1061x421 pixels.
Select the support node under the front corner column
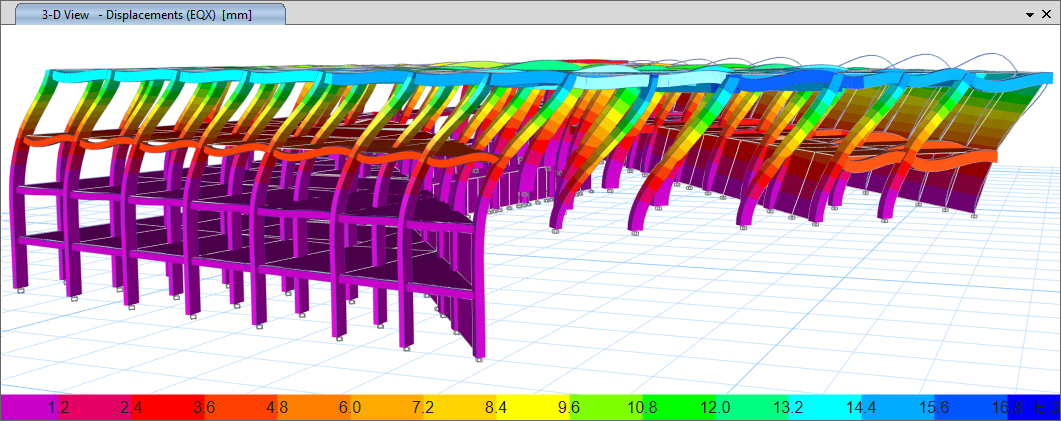[x=480, y=359]
